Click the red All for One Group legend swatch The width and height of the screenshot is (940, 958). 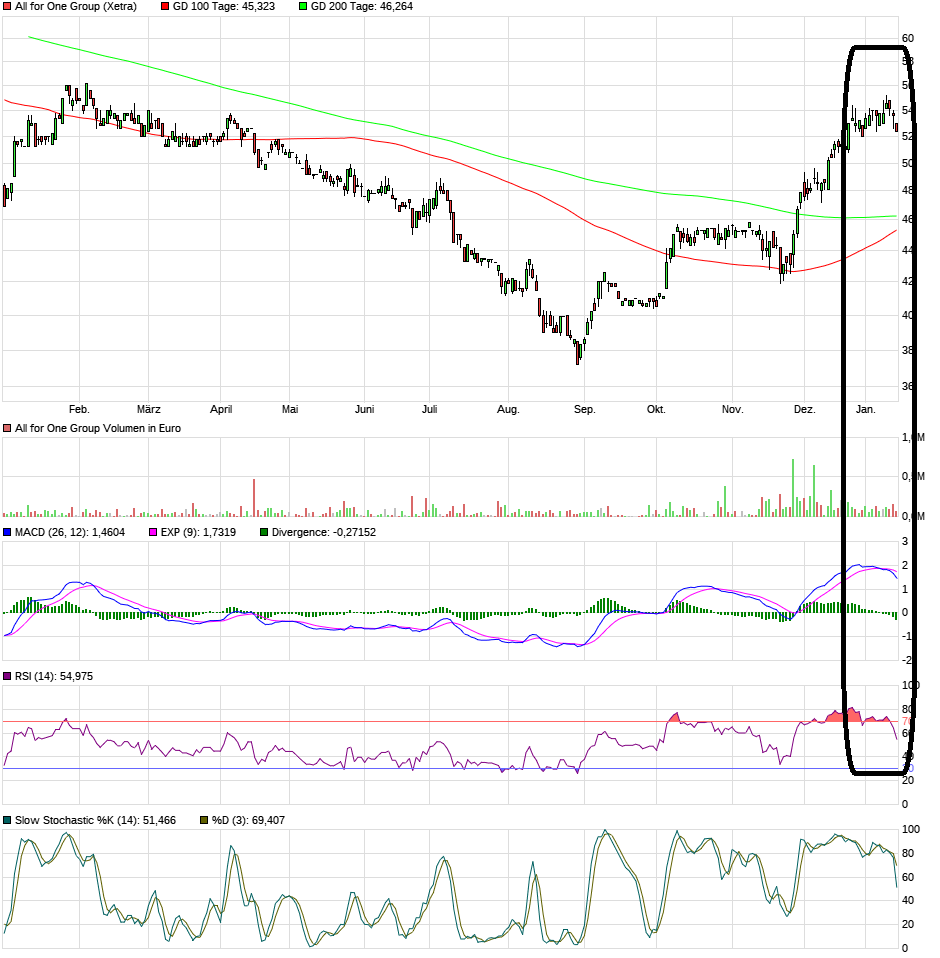(x=8, y=6)
